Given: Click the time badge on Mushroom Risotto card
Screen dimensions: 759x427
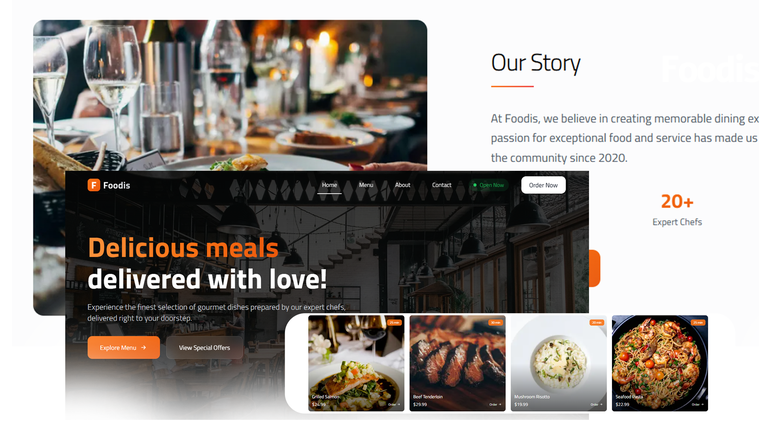Looking at the screenshot, I should click(597, 322).
